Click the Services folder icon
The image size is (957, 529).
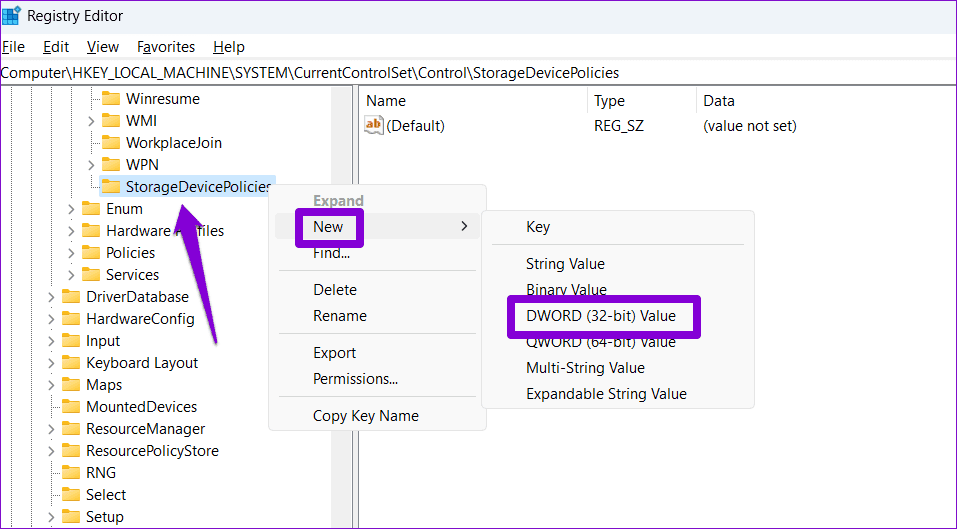click(x=91, y=274)
